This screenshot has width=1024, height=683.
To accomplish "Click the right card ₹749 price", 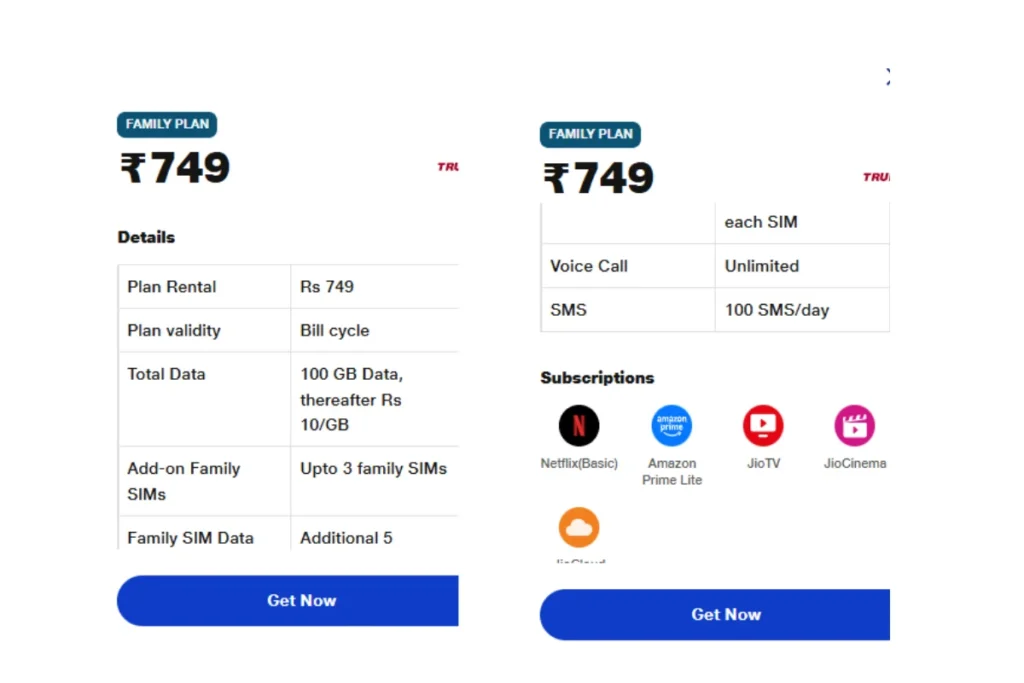I will 598,178.
